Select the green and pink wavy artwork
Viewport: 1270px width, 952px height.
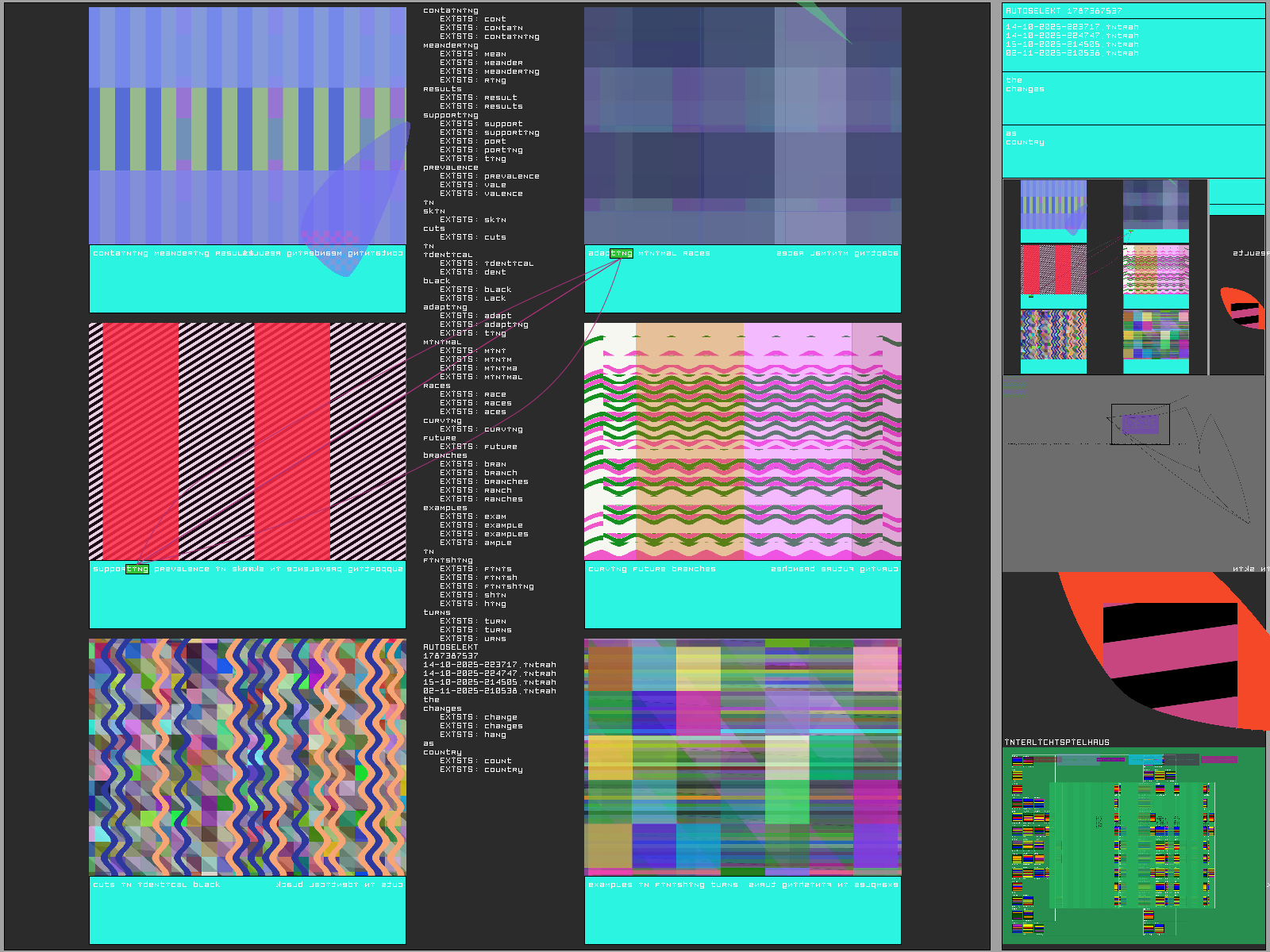coord(742,440)
